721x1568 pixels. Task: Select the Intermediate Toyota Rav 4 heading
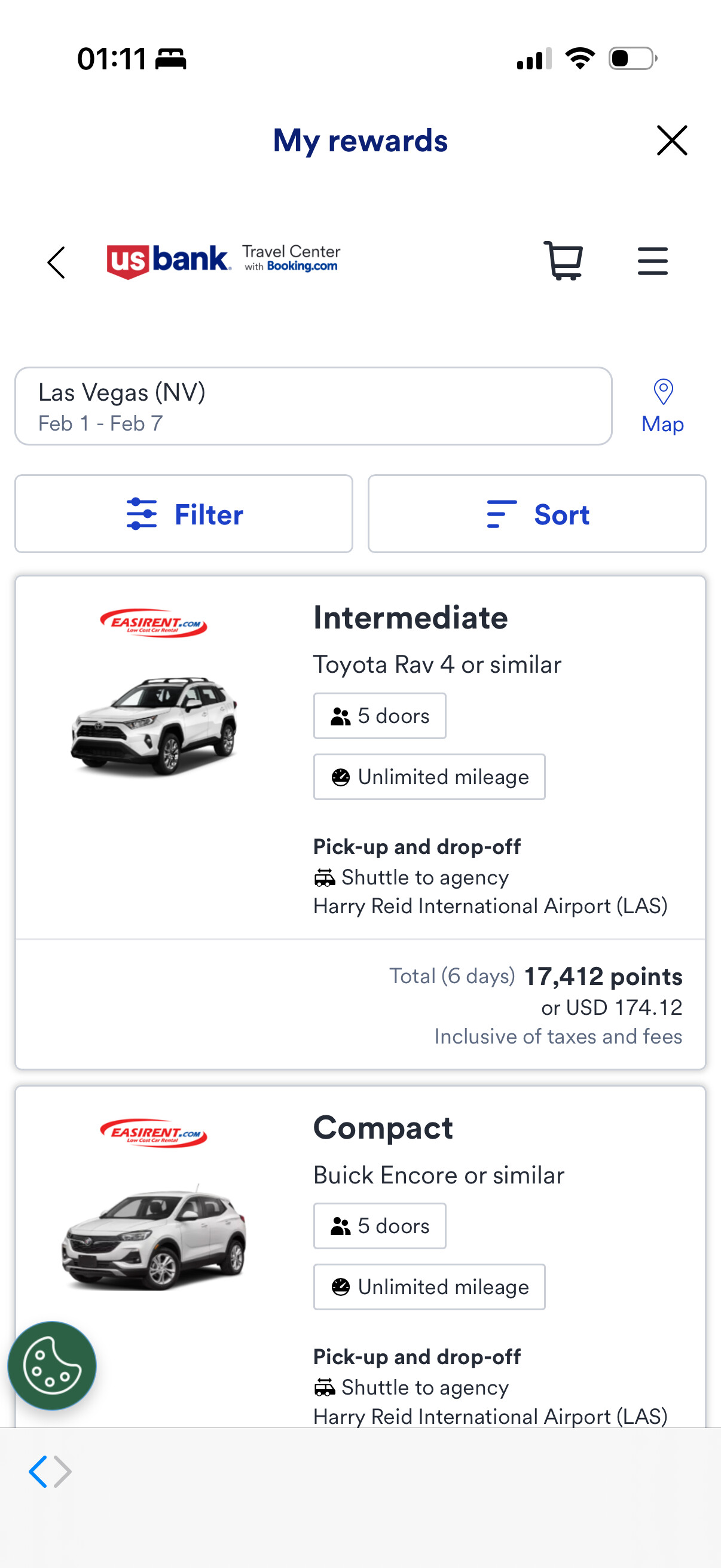coord(410,618)
